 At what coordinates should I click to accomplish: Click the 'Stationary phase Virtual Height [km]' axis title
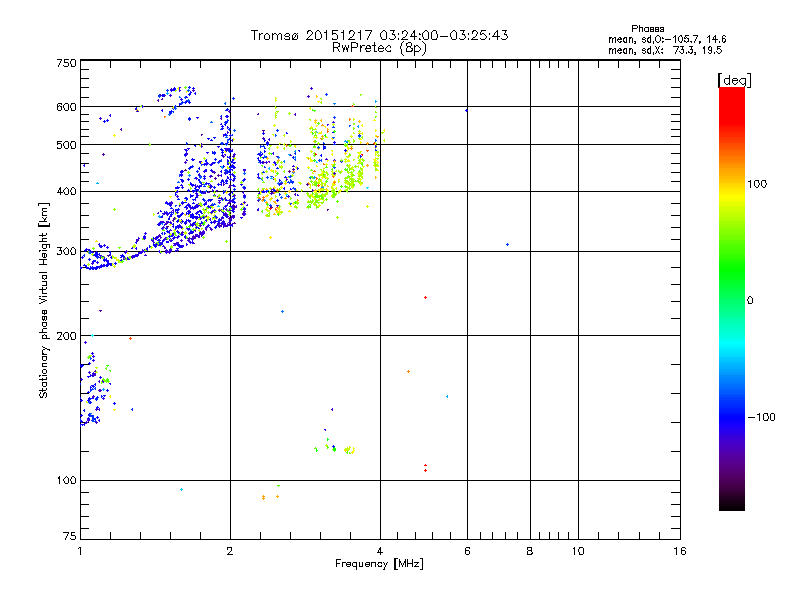[43, 300]
